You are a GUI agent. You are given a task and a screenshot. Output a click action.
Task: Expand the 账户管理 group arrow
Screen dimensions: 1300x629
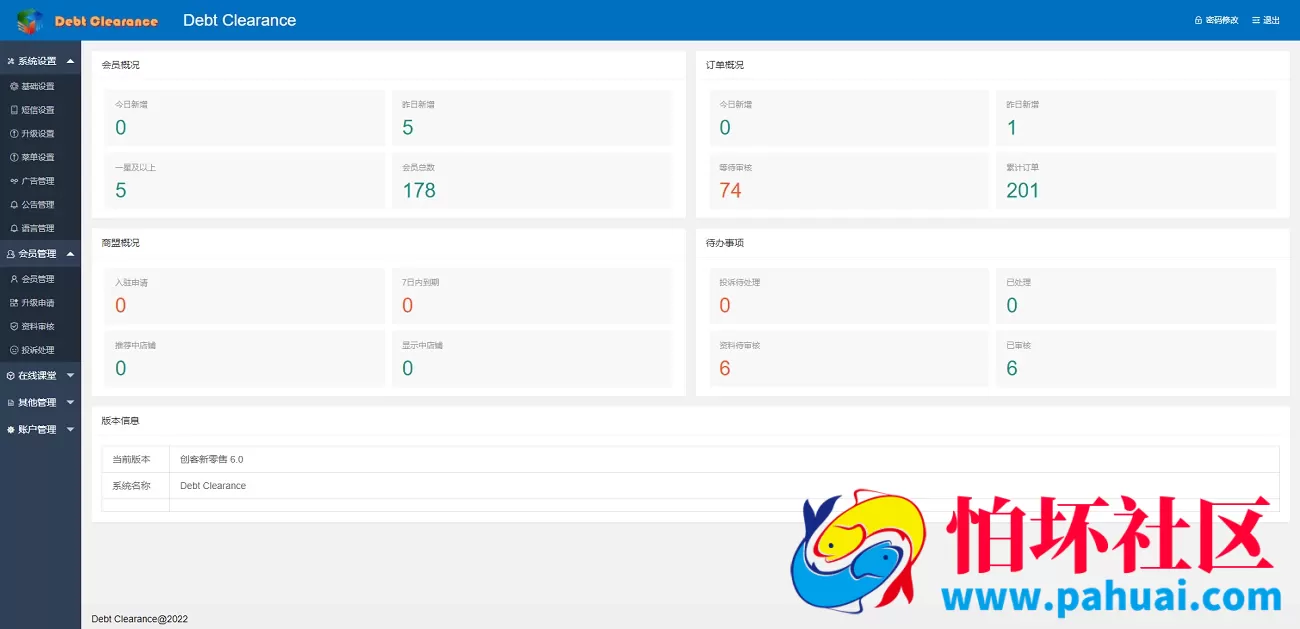(x=70, y=429)
